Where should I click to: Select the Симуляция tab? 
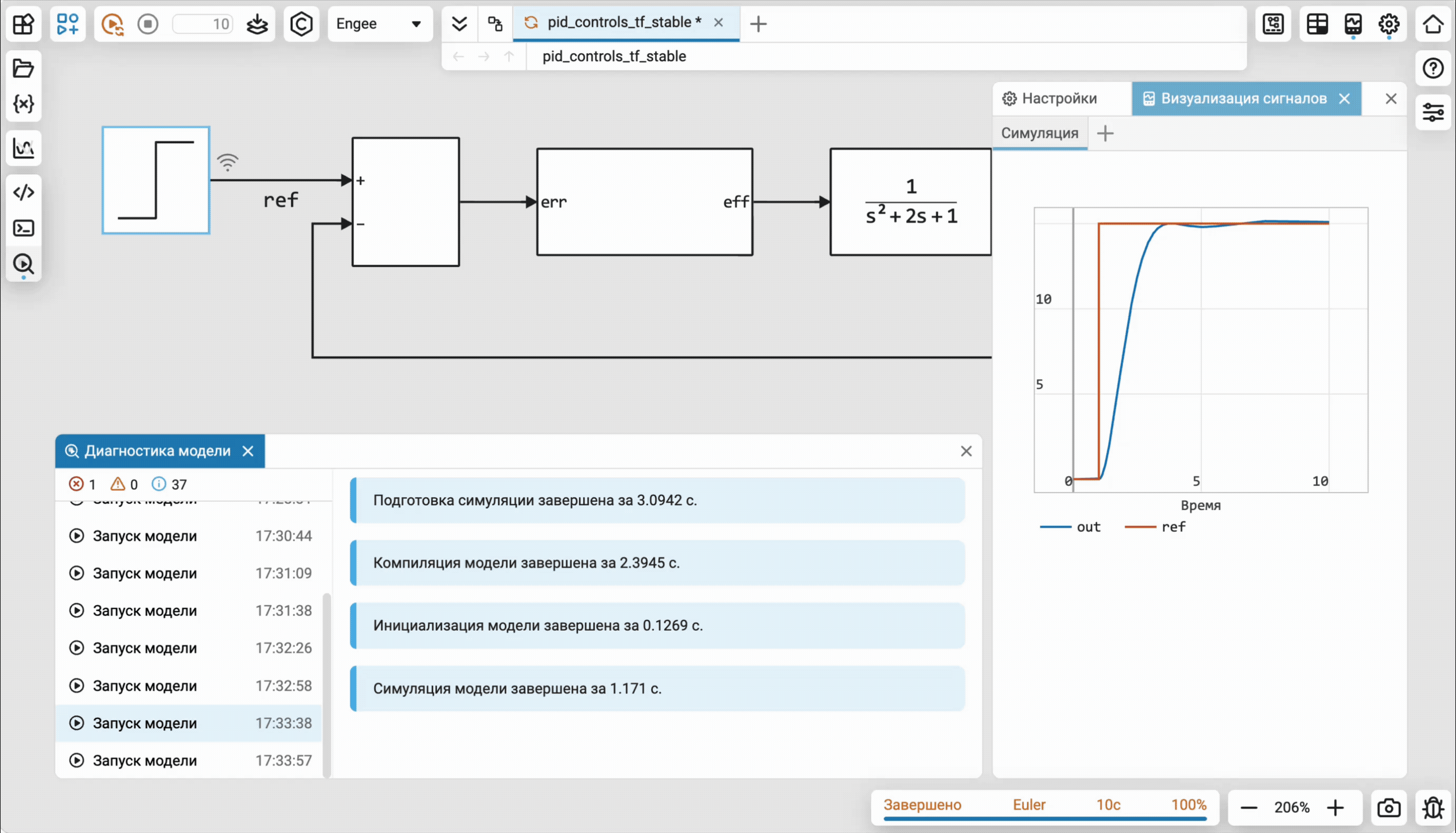(x=1039, y=133)
